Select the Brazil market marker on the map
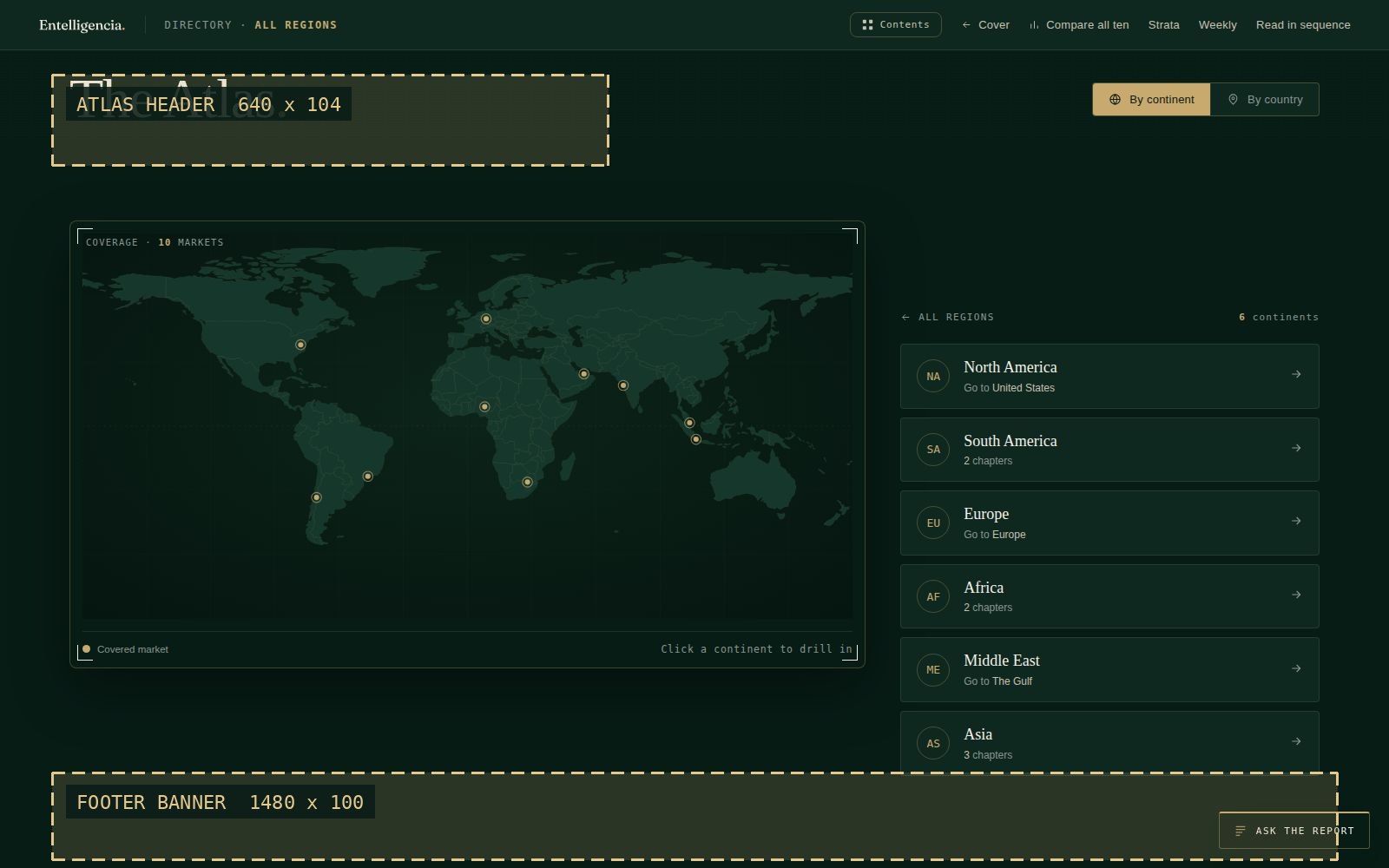 pos(368,477)
